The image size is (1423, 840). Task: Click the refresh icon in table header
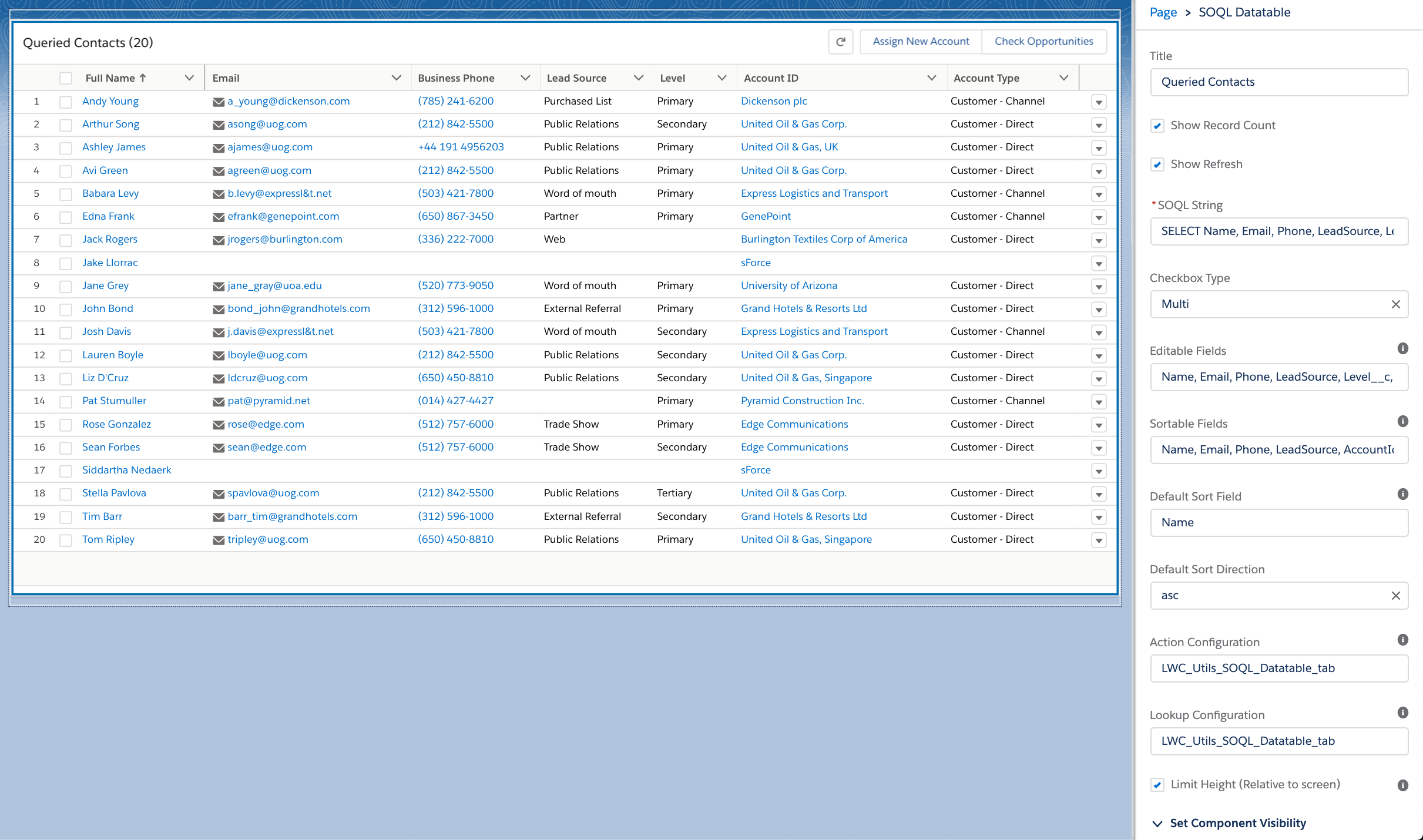[840, 42]
